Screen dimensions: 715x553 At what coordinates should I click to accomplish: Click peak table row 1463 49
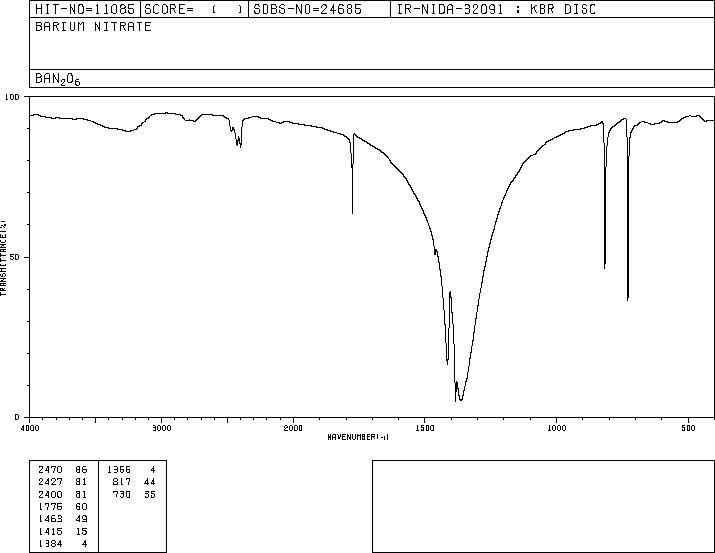coord(63,519)
